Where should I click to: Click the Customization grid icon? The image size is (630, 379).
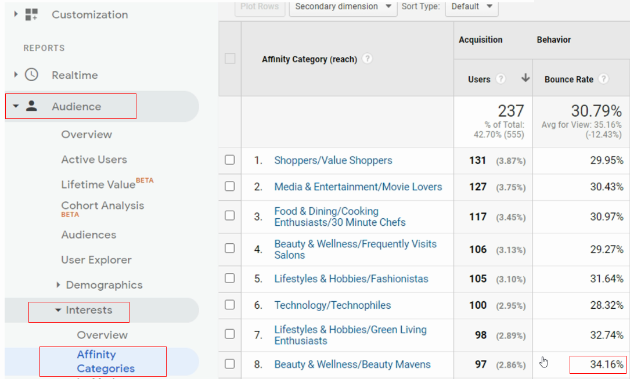(31, 14)
